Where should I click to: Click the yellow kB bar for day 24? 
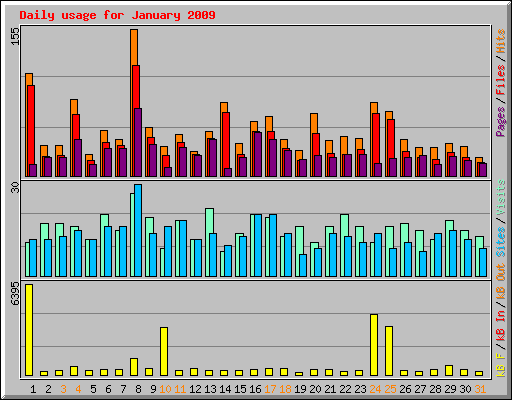[x=374, y=345]
